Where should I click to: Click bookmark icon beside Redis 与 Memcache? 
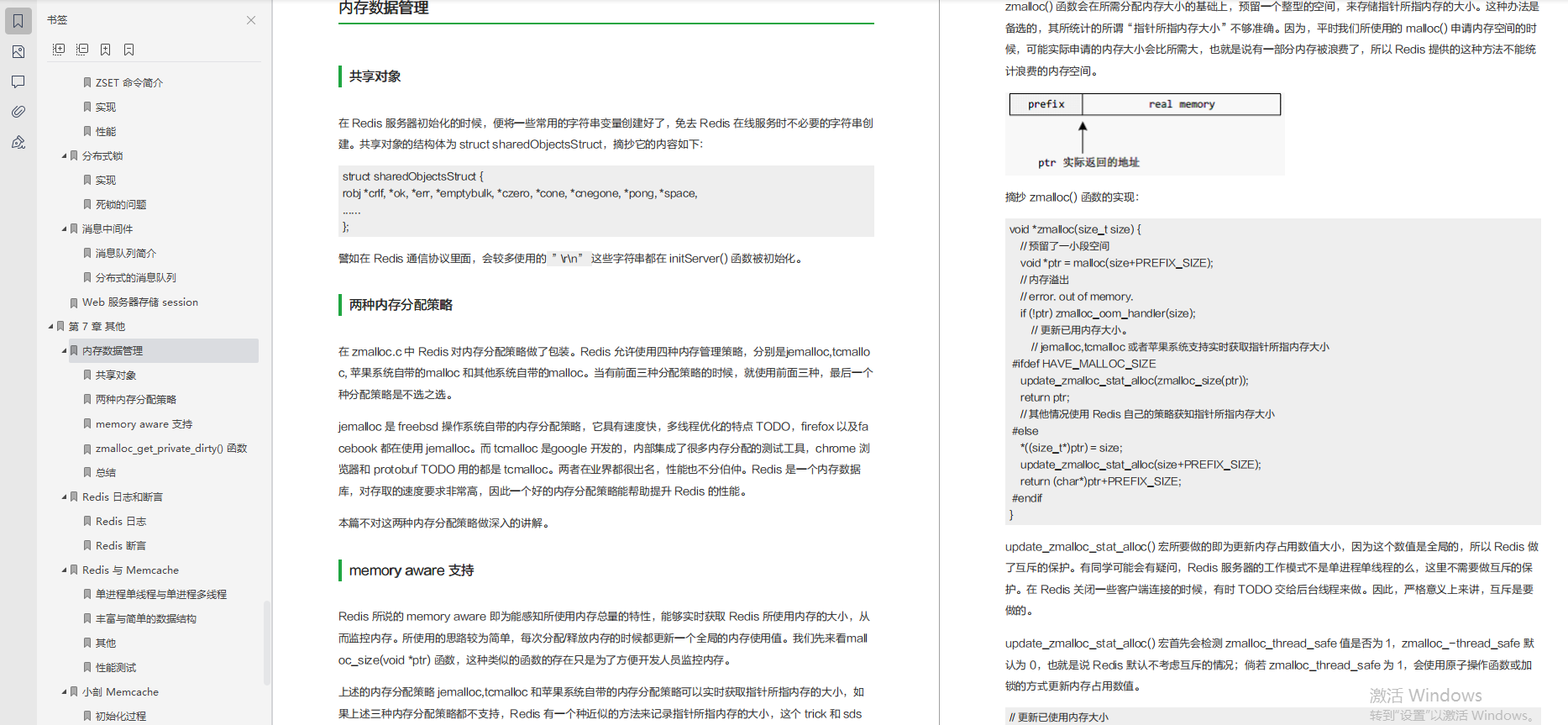click(x=74, y=570)
